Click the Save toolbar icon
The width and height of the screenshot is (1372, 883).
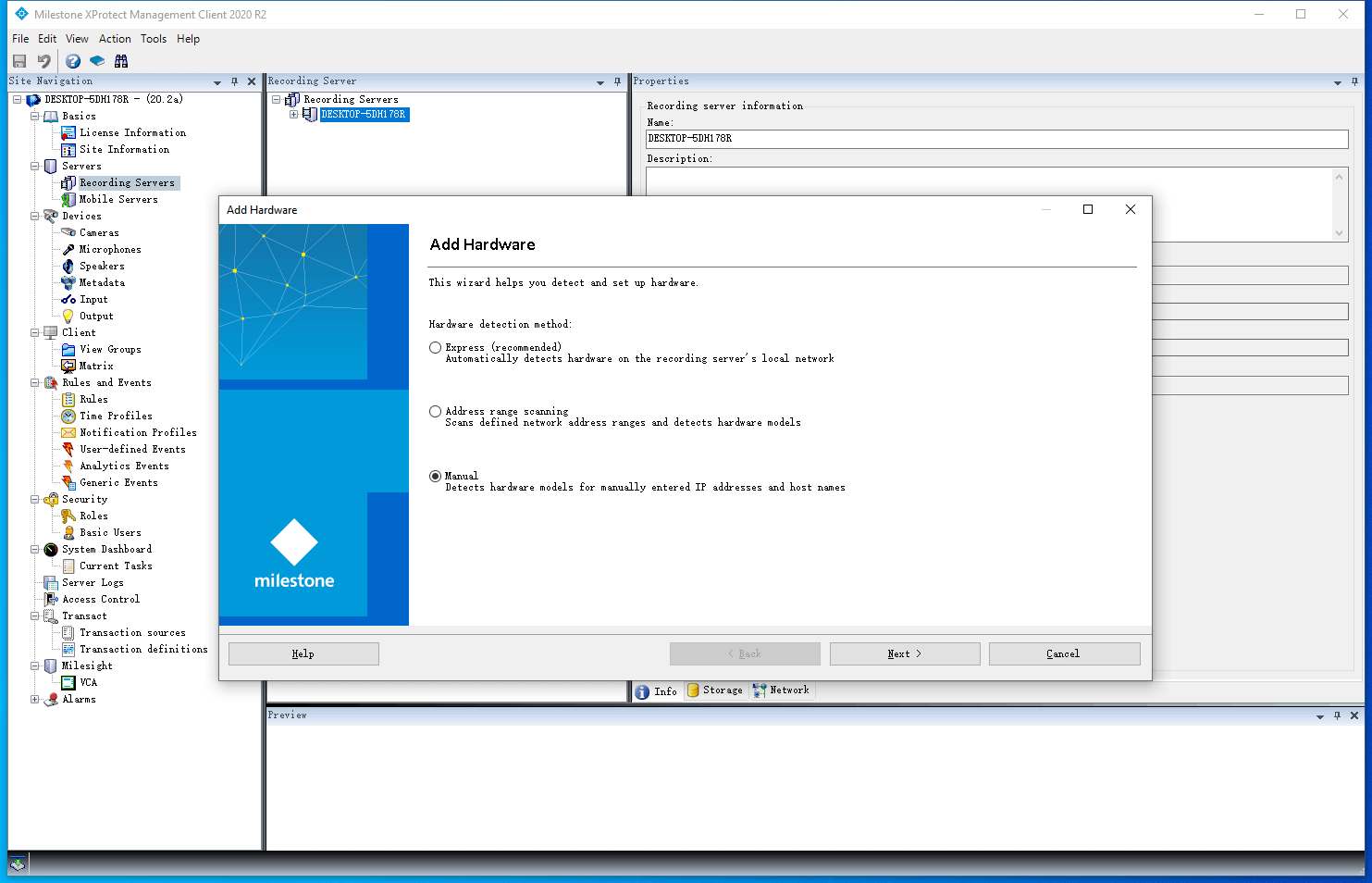click(19, 61)
